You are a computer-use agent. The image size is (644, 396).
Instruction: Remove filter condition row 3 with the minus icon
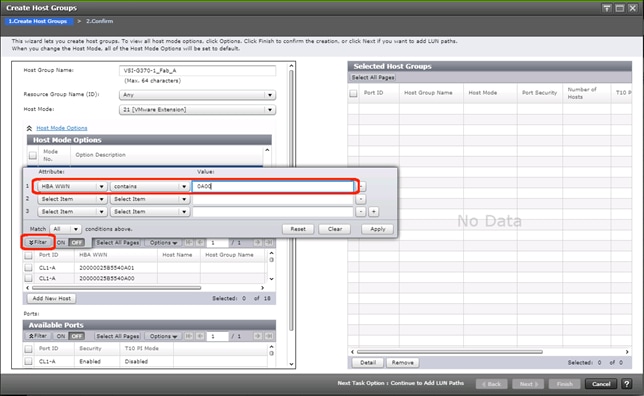[360, 212]
